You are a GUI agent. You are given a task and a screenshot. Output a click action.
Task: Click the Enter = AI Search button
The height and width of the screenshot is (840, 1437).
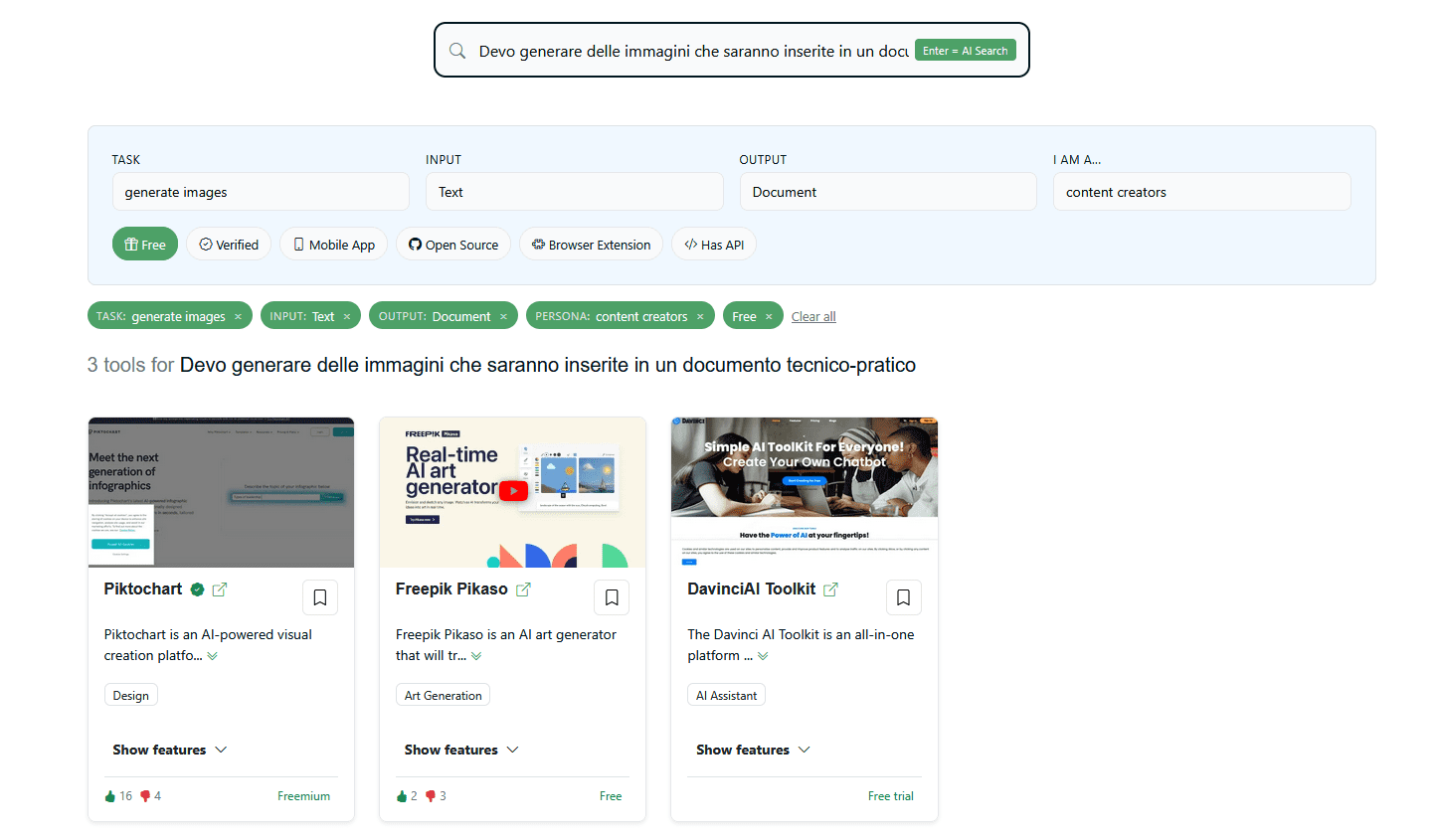966,51
